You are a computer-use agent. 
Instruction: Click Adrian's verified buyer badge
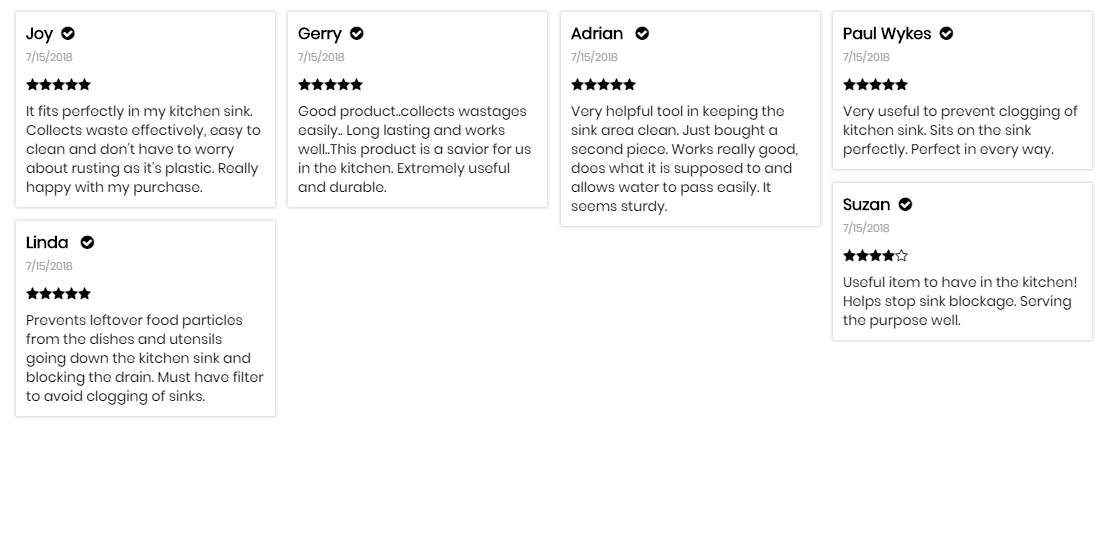[642, 33]
